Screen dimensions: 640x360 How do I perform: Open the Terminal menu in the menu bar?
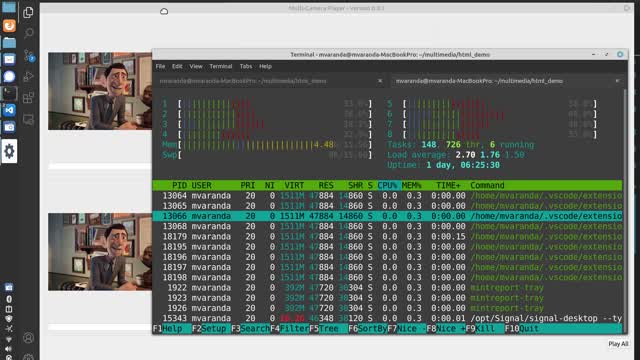click(221, 66)
